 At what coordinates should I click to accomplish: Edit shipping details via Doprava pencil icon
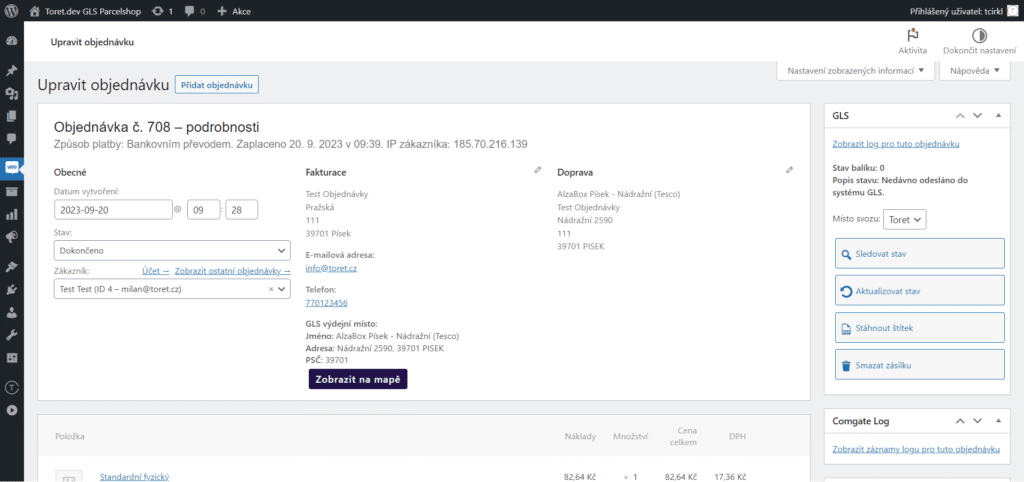[790, 170]
